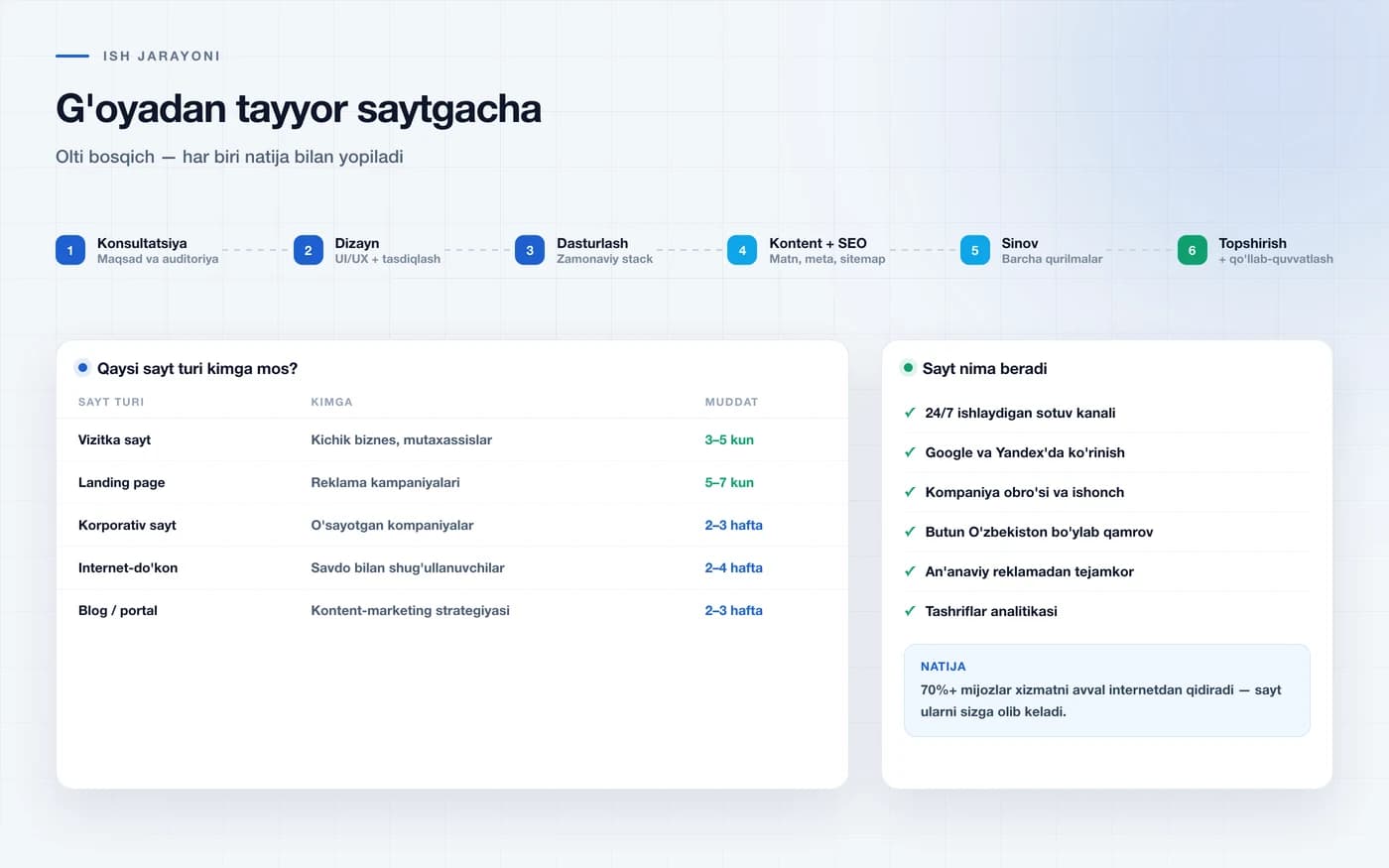Click checkmark next to 'Google va Yandex'da ko'rinish'
Viewport: 1389px width, 868px height.
[910, 452]
